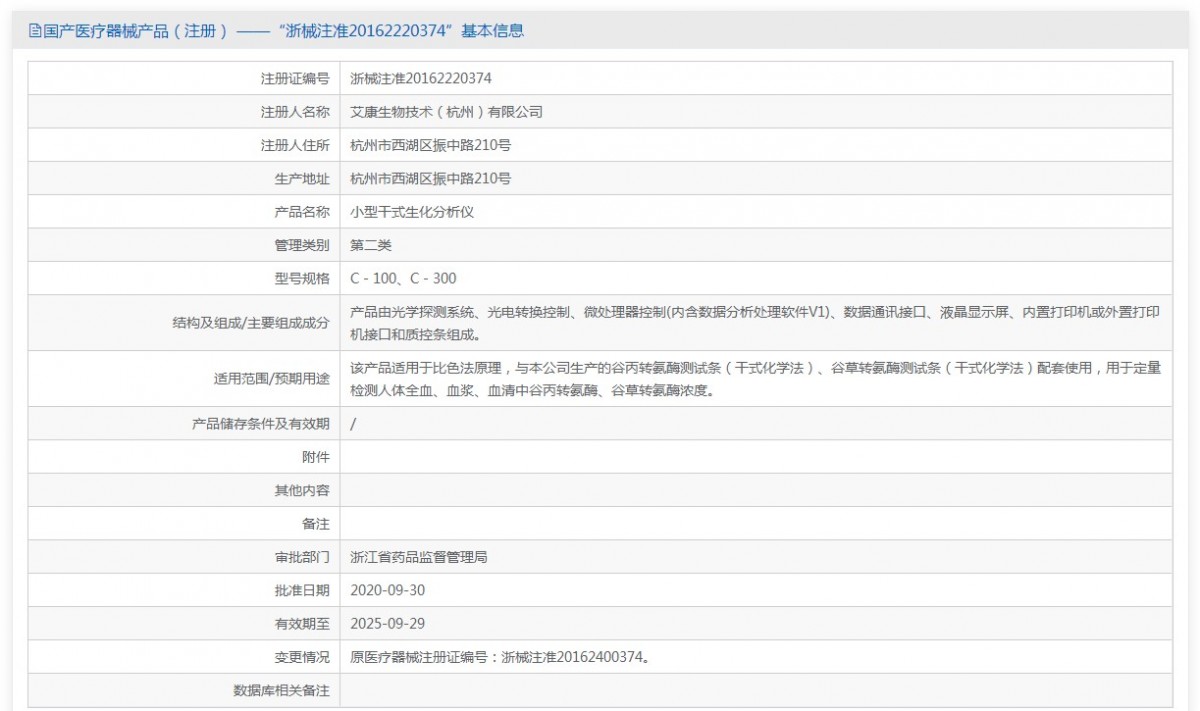The height and width of the screenshot is (711, 1200).
Task: Click the label "型号规格"
Action: (302, 279)
